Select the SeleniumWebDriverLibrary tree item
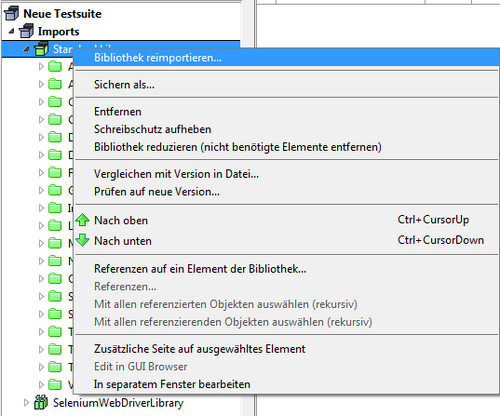The height and width of the screenshot is (416, 500). (x=118, y=403)
